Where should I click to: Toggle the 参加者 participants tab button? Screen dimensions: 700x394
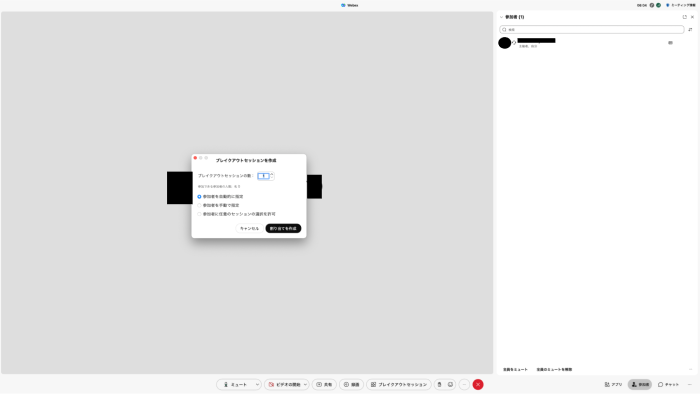[x=640, y=384]
